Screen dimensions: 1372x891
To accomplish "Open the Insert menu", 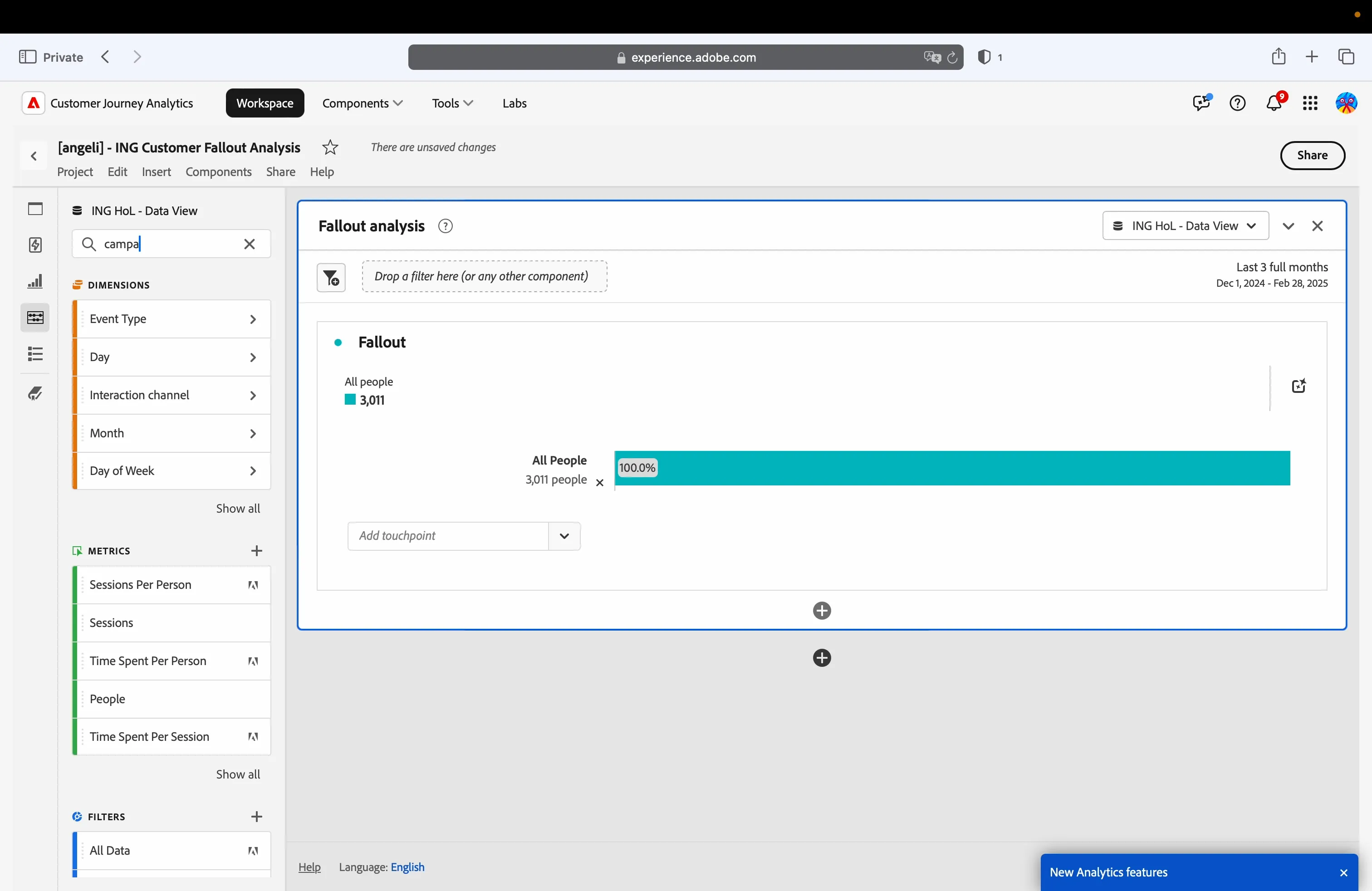I will pos(156,172).
